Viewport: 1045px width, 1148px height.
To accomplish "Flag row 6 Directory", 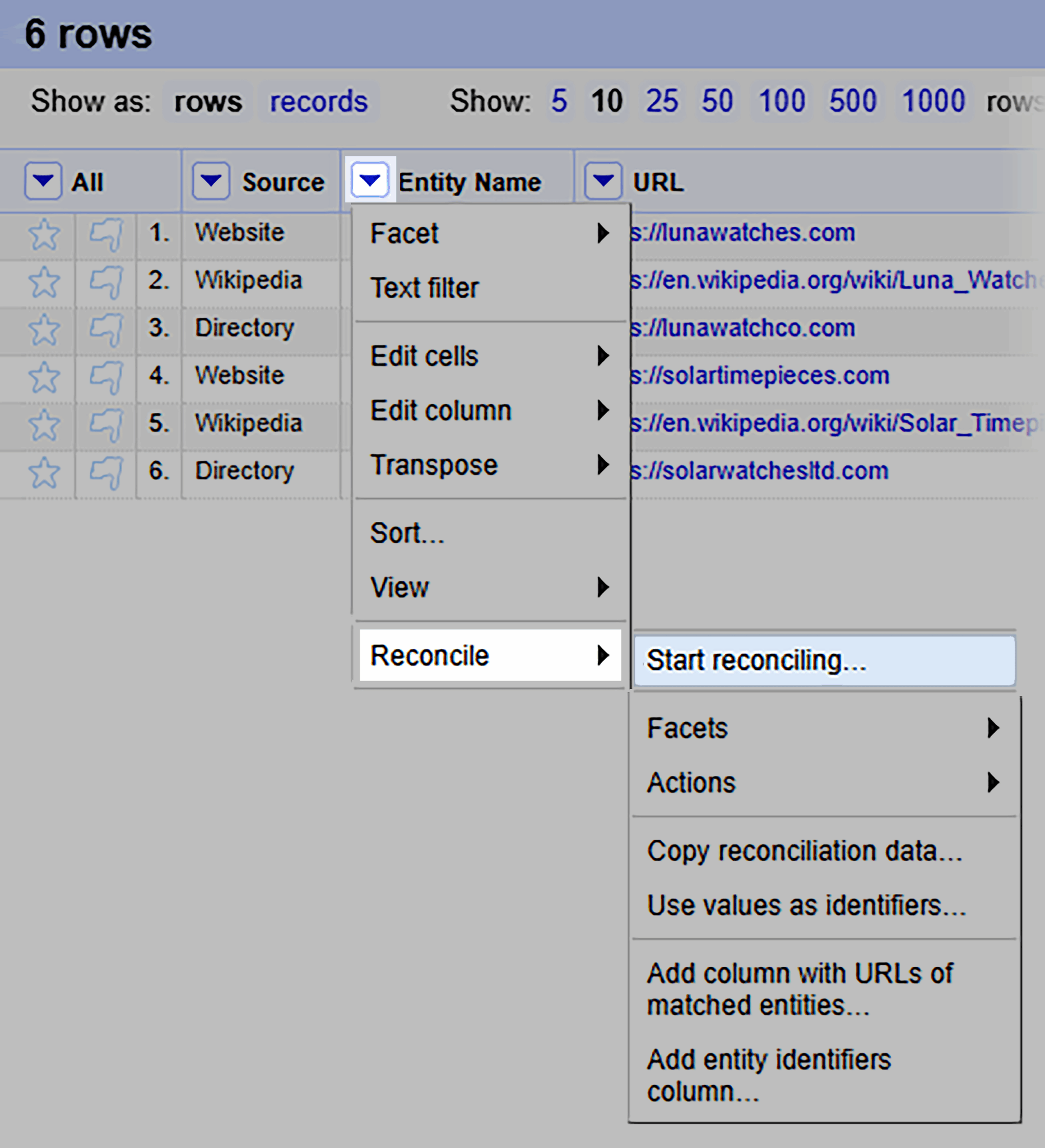I will pos(106,473).
